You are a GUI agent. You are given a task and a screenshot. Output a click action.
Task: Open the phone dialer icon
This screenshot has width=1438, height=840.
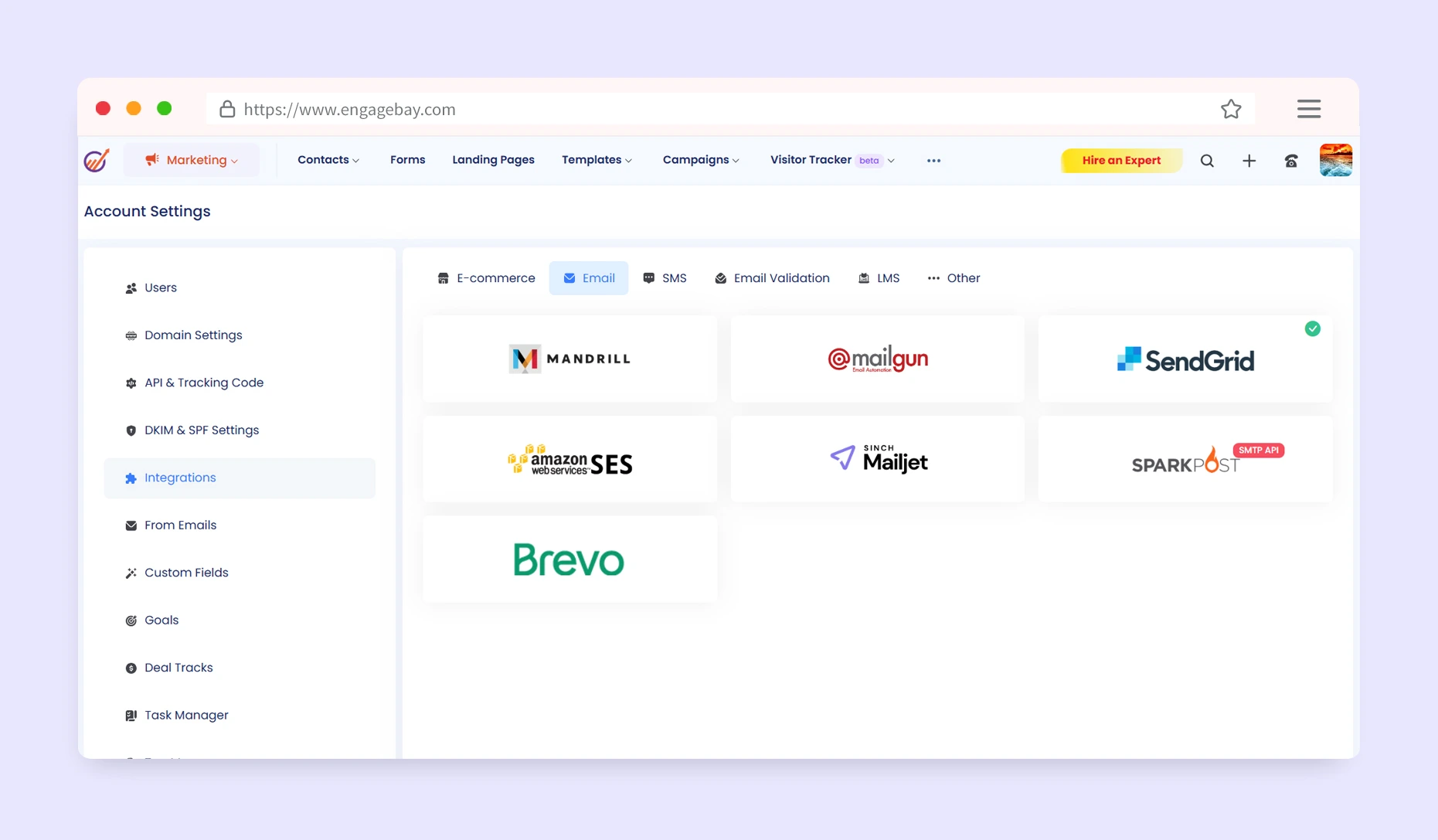click(1291, 161)
